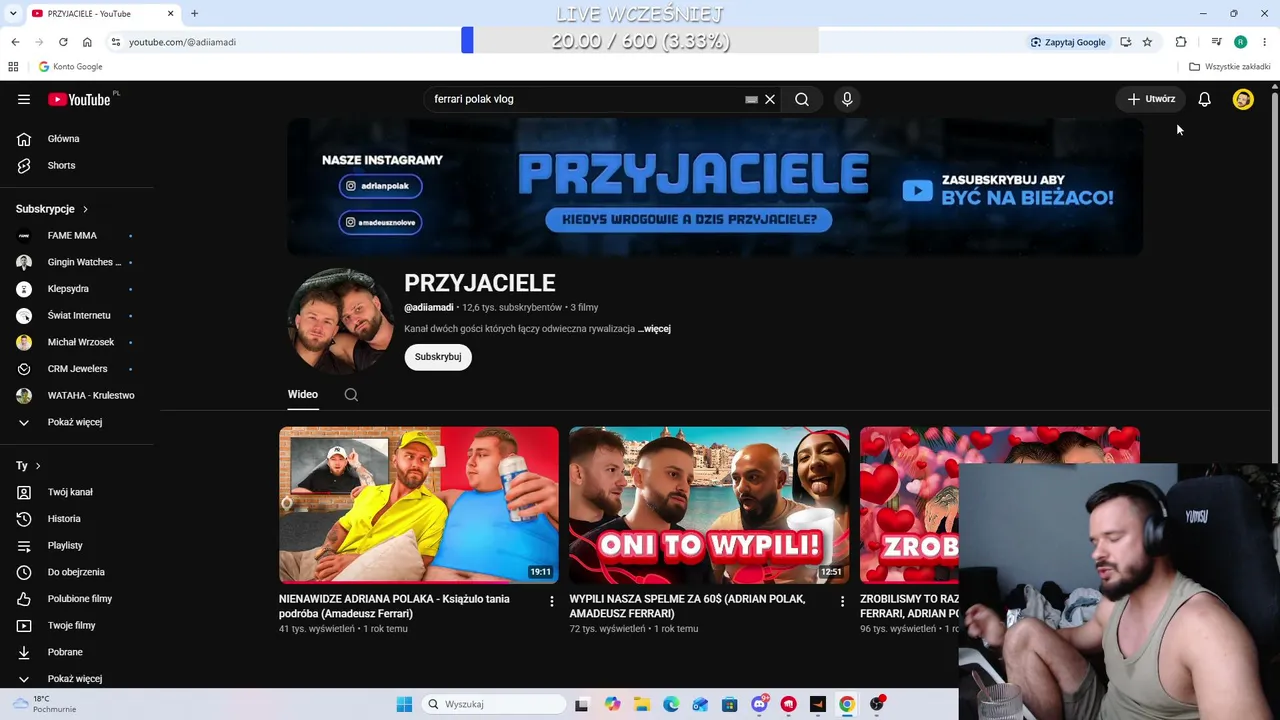This screenshot has width=1280, height=720.
Task: Submit the search with the magnifier icon
Action: pyautogui.click(x=802, y=99)
